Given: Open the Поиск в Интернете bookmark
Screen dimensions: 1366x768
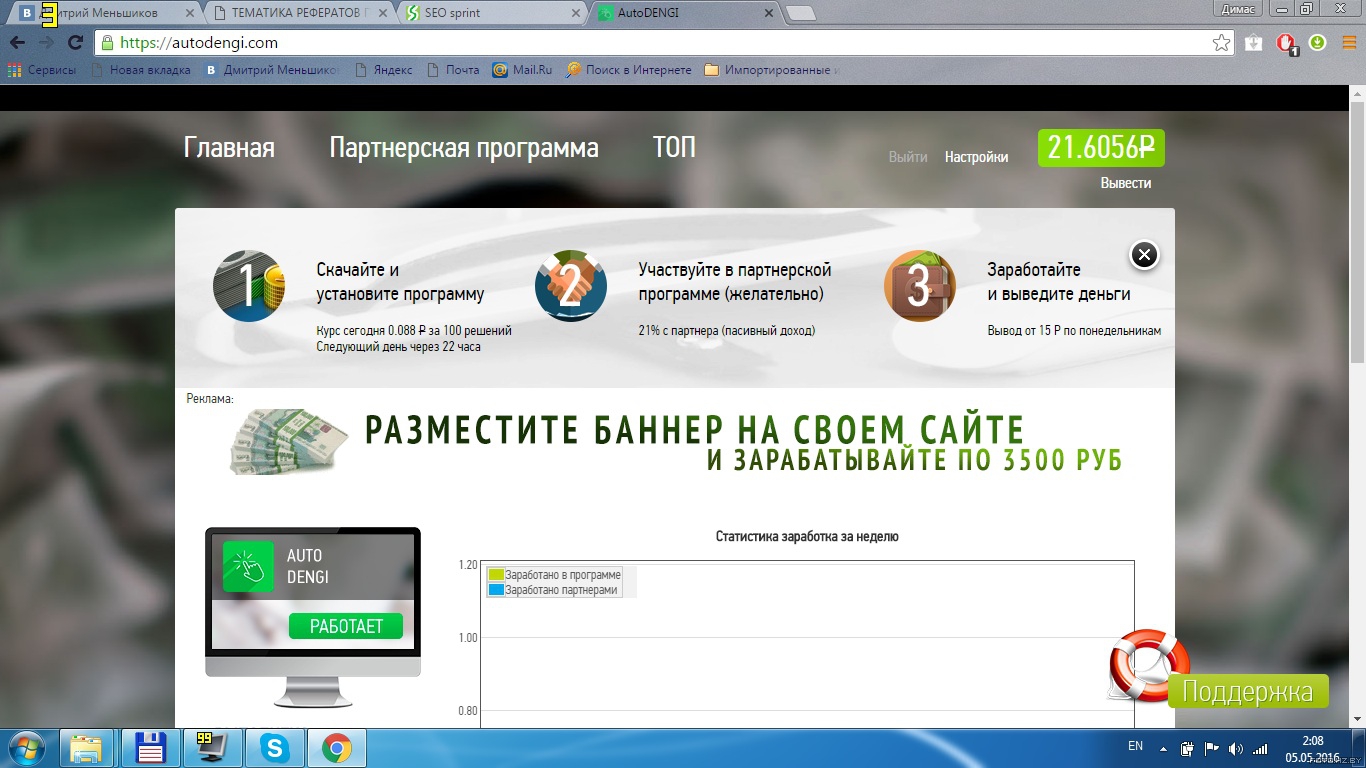Looking at the screenshot, I should pos(629,70).
